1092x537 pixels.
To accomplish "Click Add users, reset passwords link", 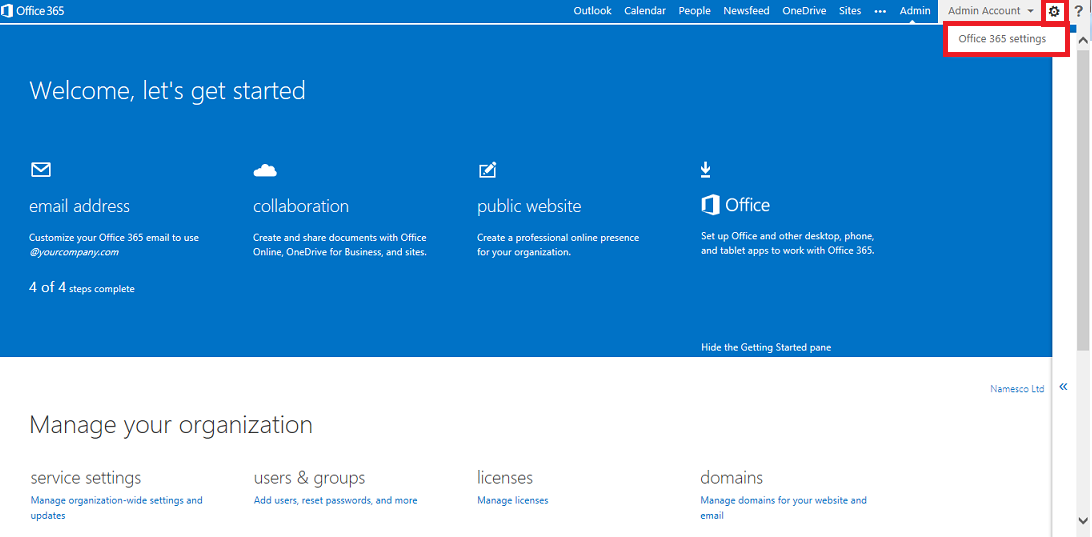I will click(336, 500).
